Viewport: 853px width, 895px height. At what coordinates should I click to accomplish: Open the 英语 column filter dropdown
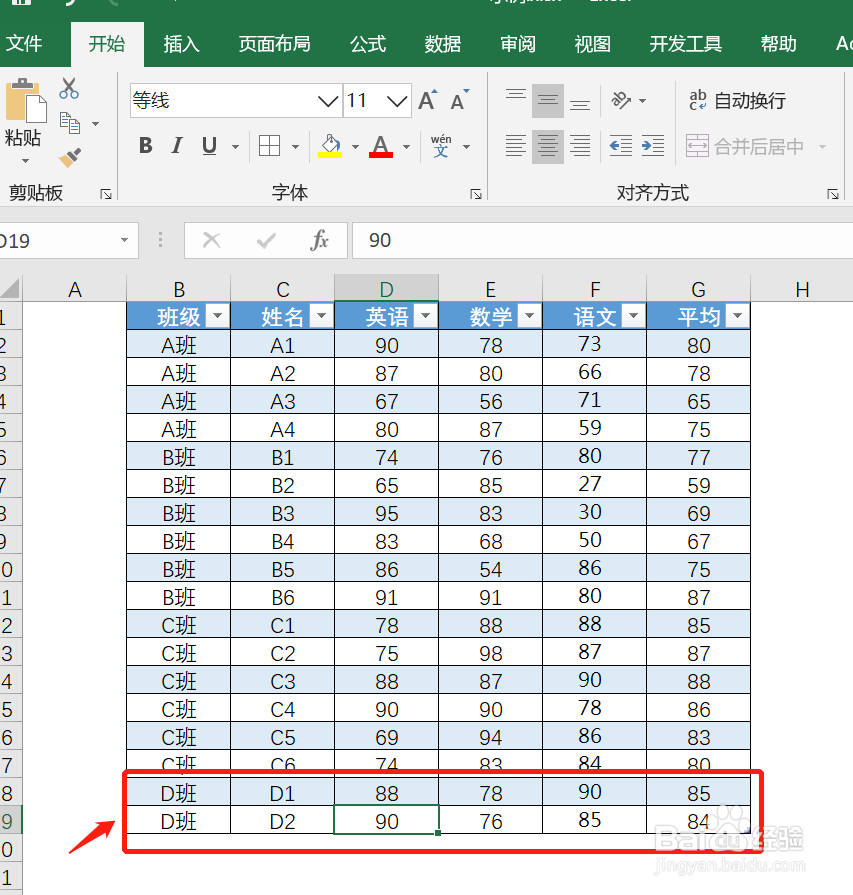point(424,315)
